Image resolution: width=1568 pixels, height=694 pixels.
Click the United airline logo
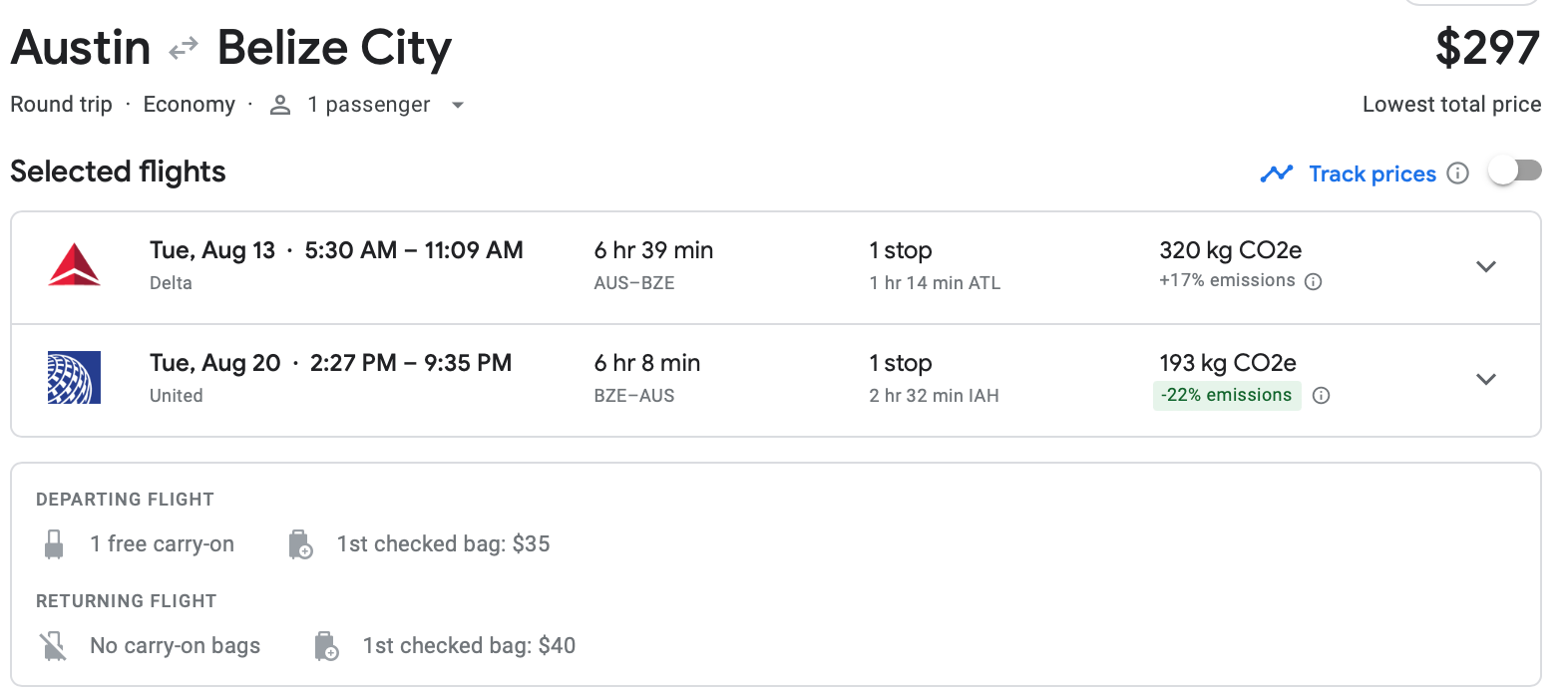[75, 378]
